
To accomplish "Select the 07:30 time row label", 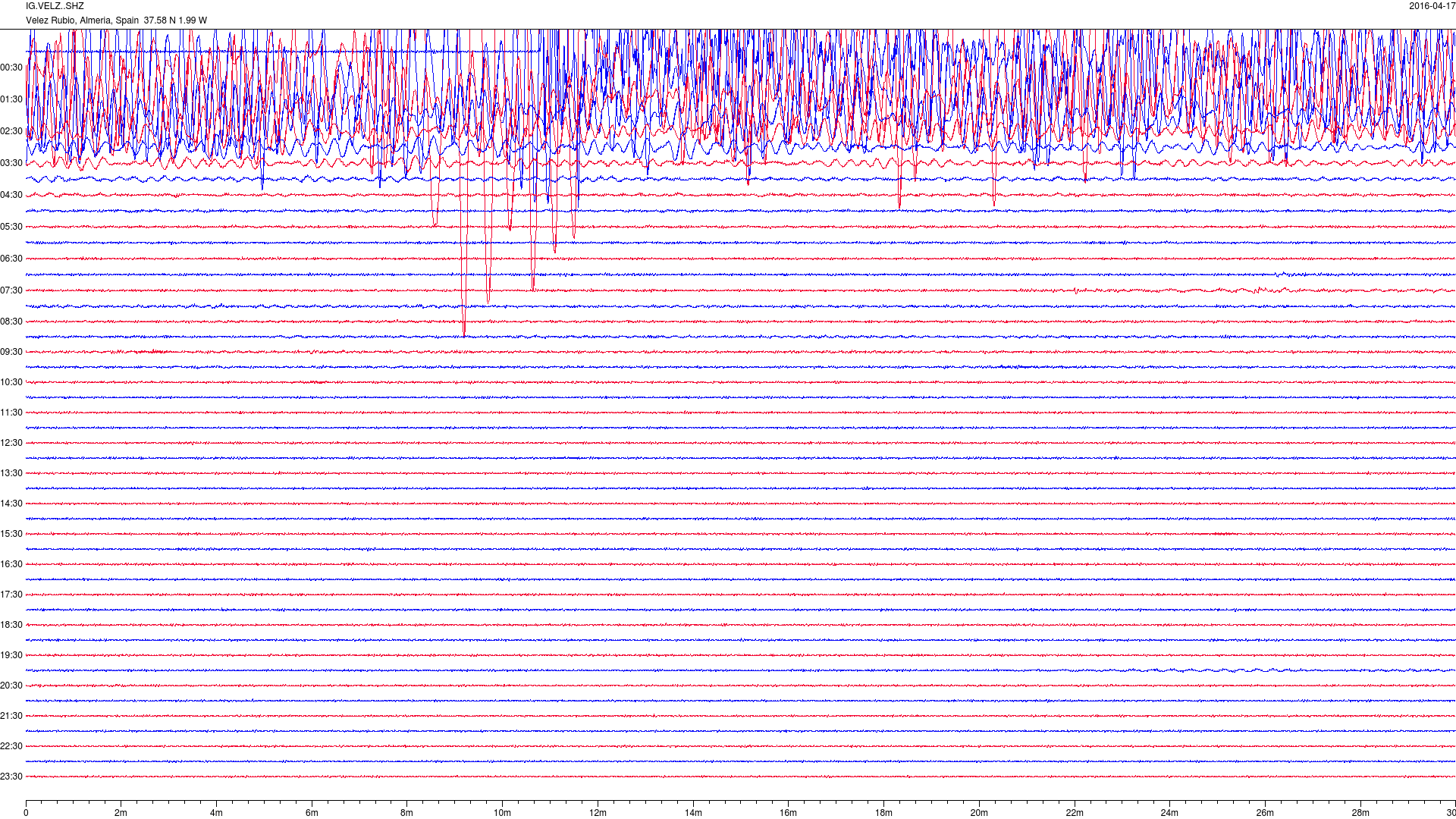I will (x=11, y=290).
